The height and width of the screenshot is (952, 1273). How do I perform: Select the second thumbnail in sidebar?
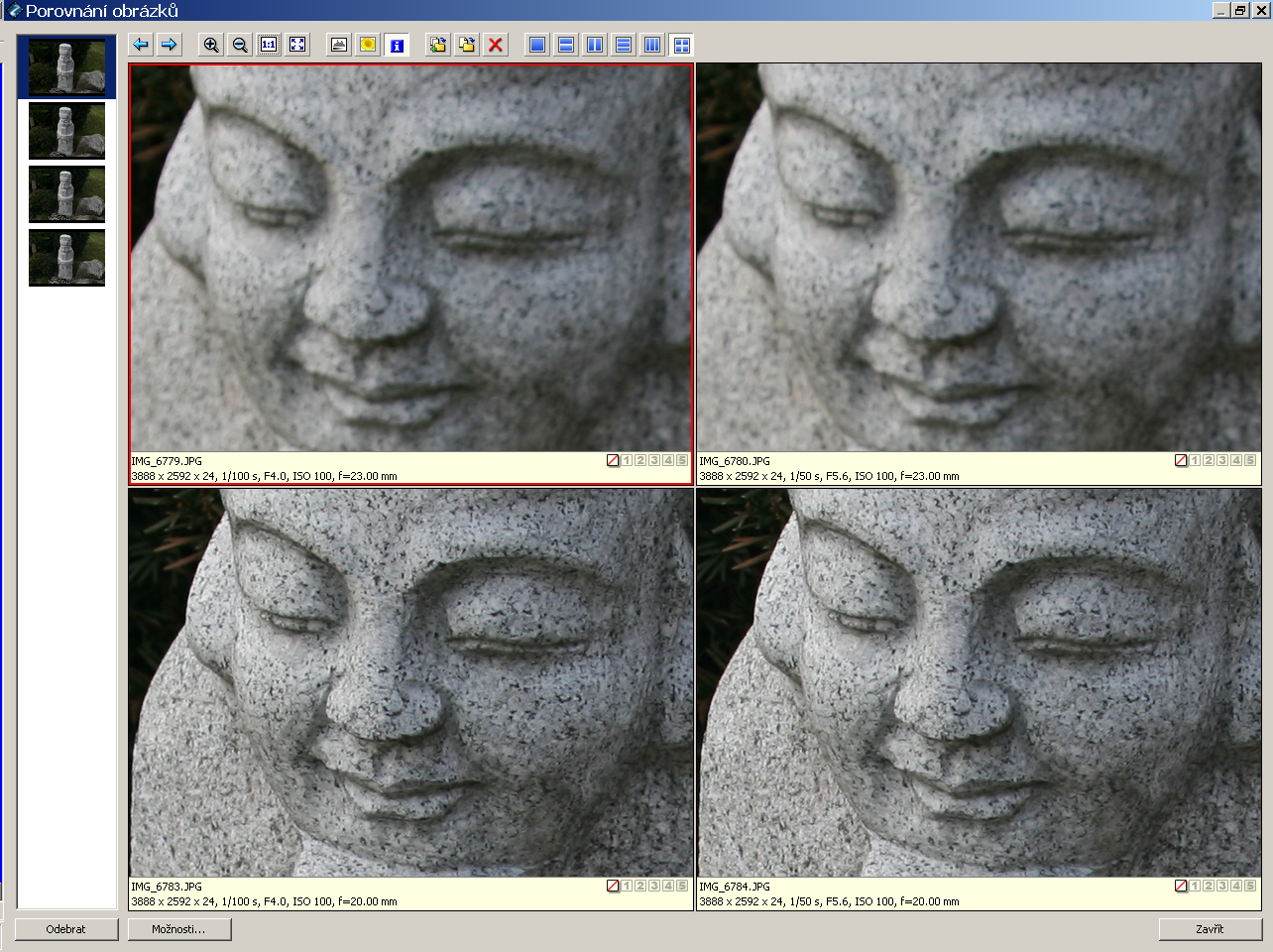pos(66,130)
